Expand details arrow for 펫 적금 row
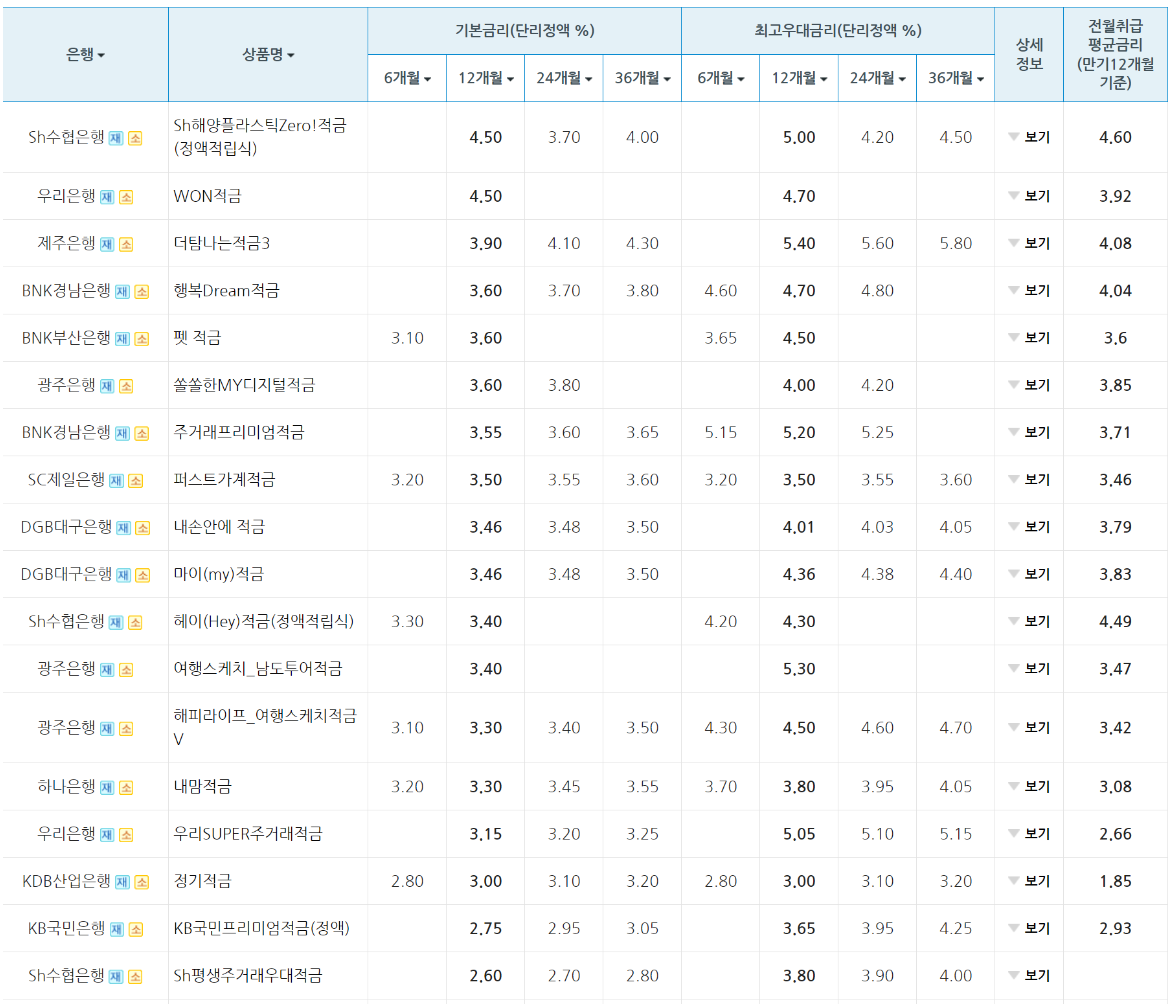Screen dimensions: 1174x1007 coord(1013,337)
